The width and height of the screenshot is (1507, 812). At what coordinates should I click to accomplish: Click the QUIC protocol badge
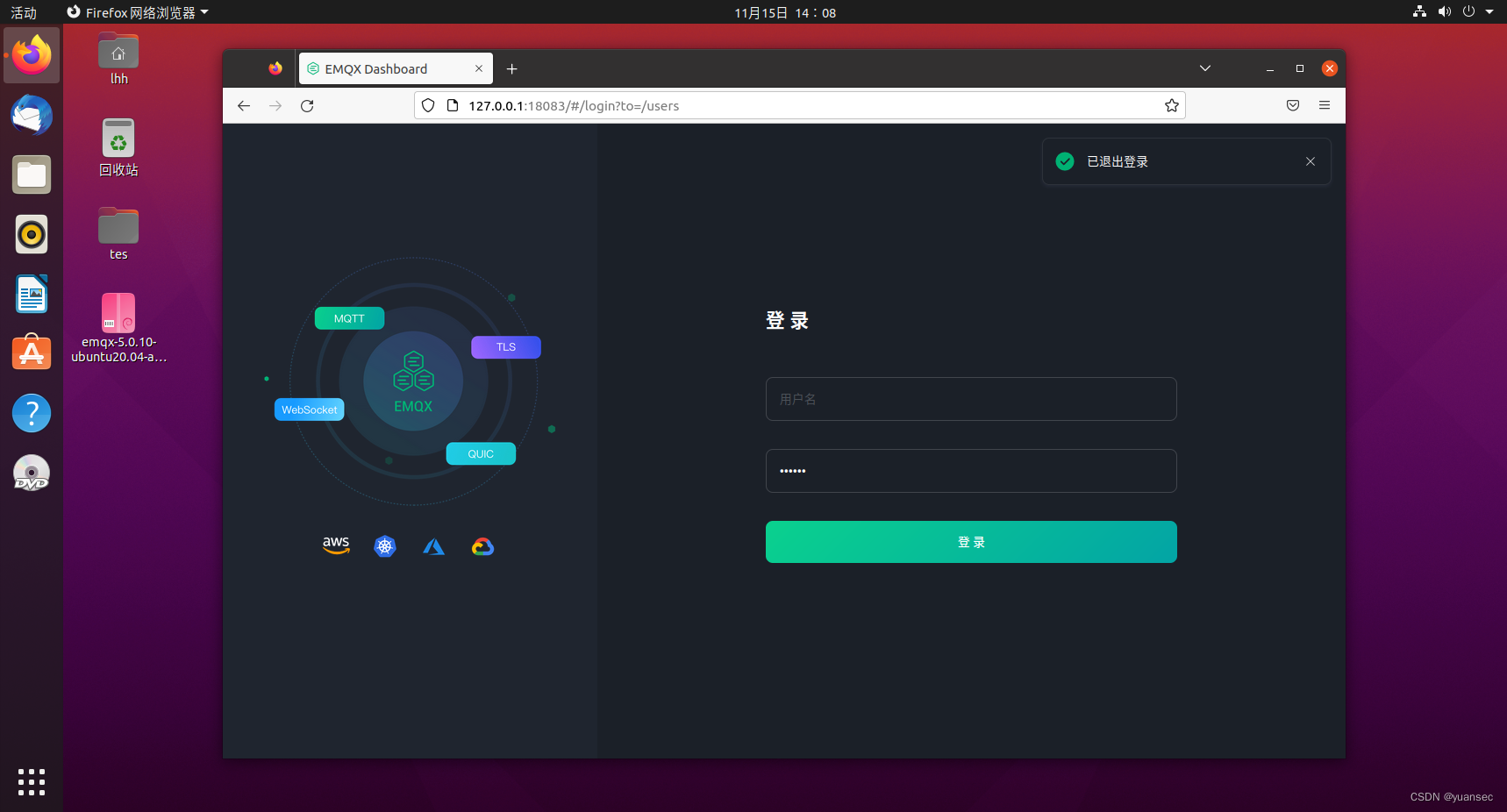coord(481,453)
